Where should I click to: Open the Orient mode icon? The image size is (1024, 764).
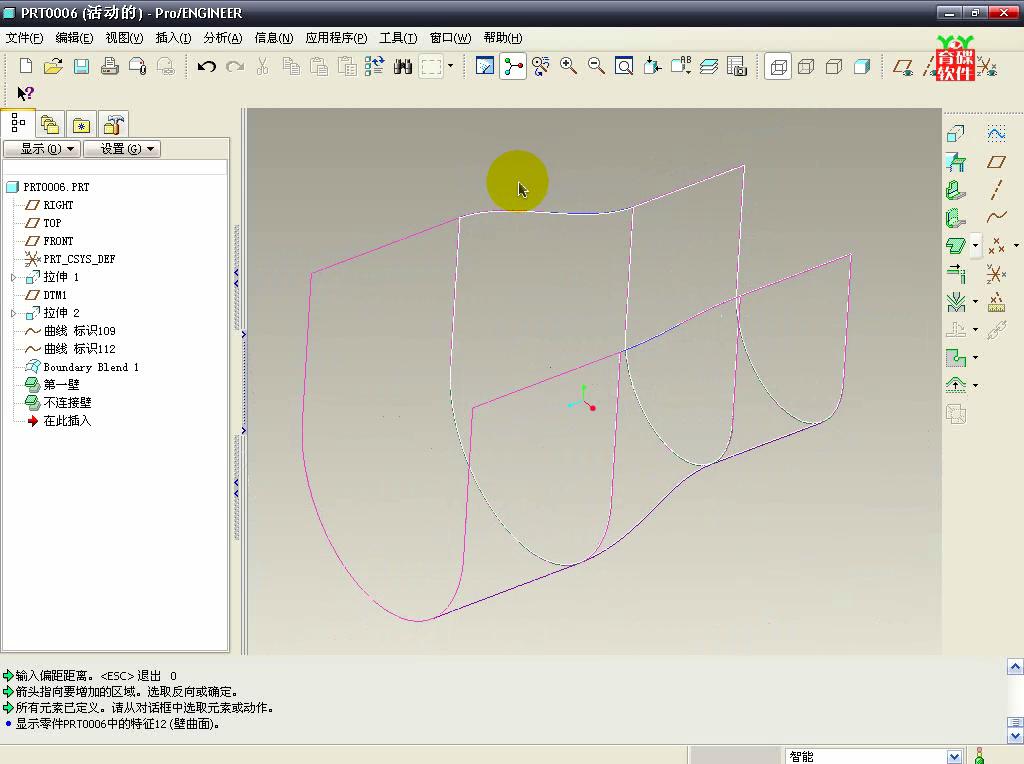click(x=540, y=66)
